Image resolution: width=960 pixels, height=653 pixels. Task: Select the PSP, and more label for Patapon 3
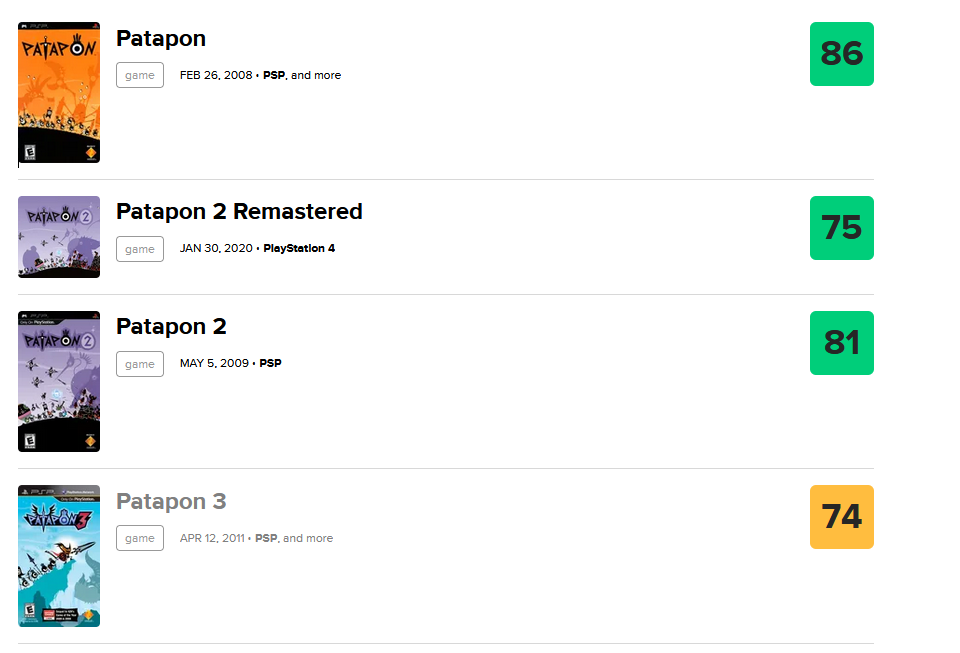click(x=294, y=538)
